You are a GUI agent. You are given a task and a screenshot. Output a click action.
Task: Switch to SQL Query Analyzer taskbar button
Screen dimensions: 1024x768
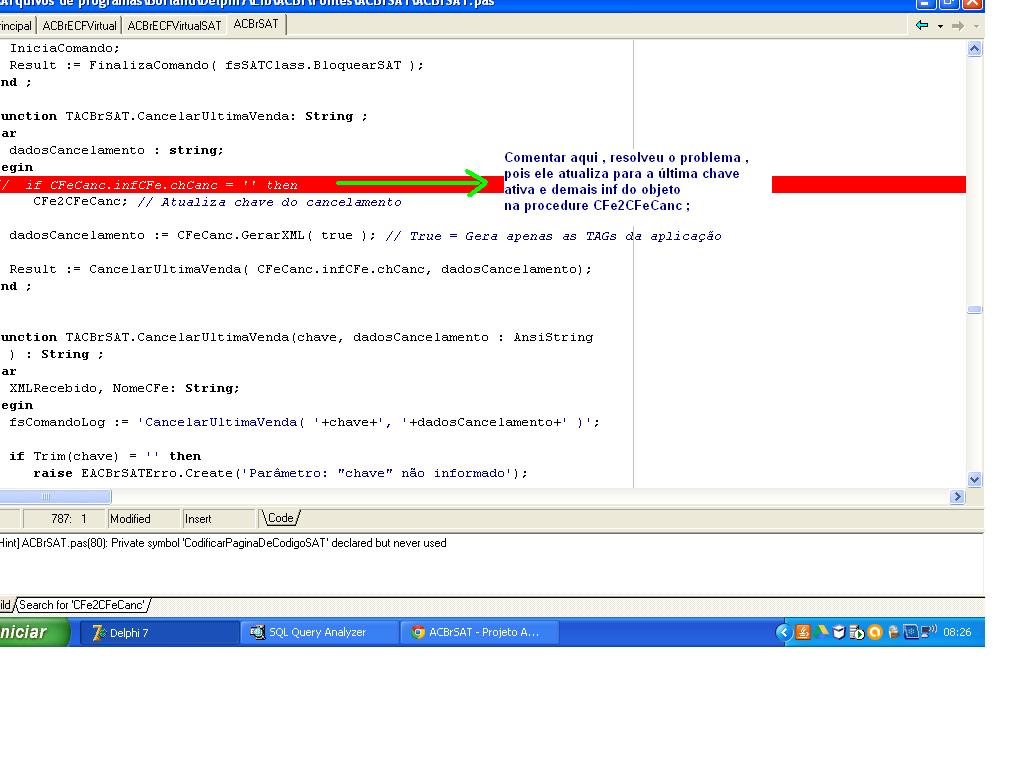pos(320,632)
